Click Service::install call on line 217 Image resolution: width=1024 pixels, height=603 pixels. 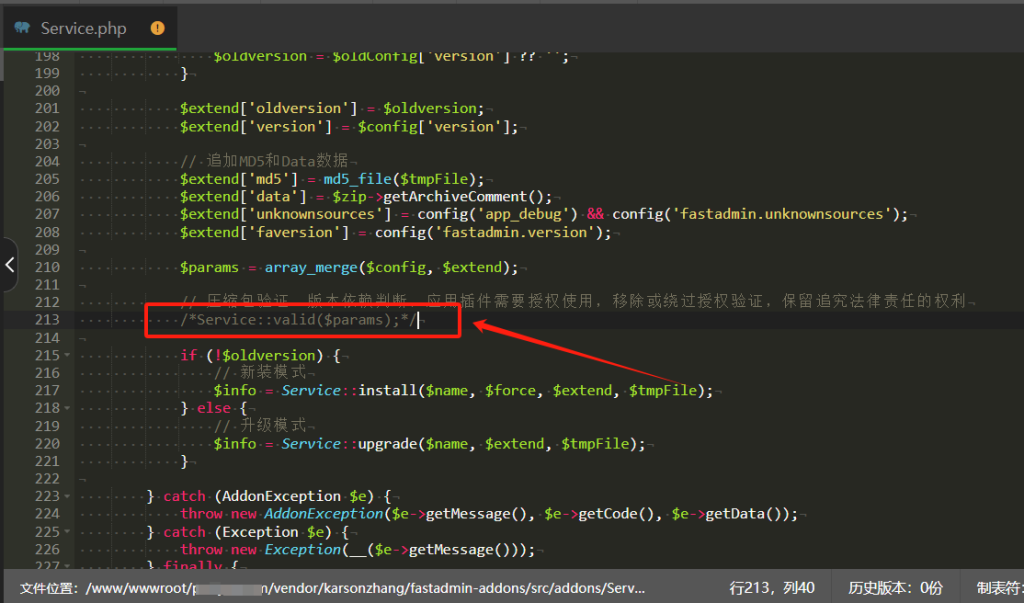coord(349,391)
